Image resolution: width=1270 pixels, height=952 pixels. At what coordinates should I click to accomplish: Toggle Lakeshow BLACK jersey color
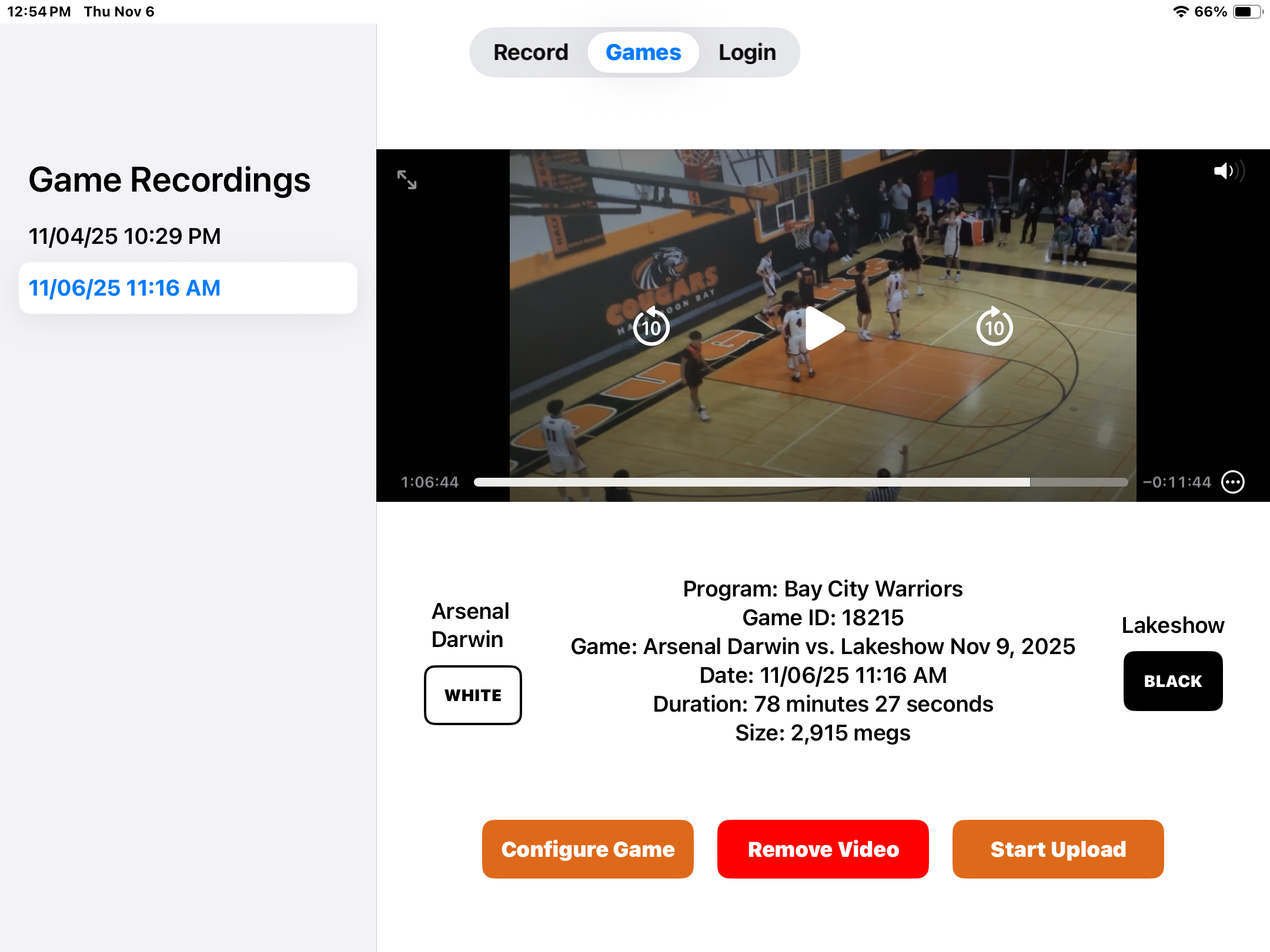point(1172,681)
